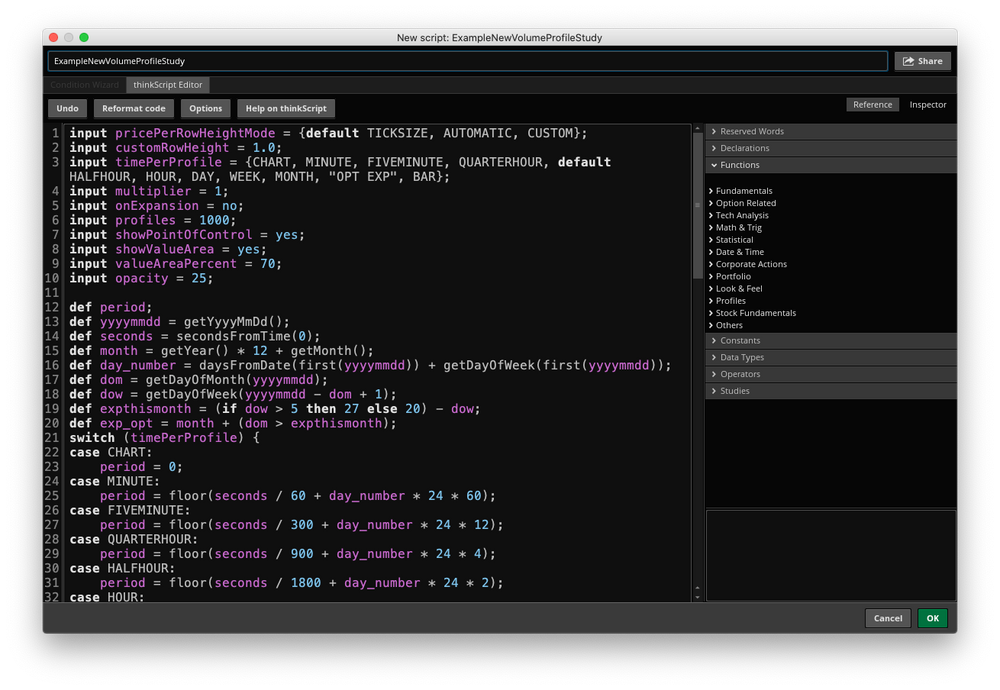Expand the Others function group
Screen dimensions: 1000x690
pos(728,325)
